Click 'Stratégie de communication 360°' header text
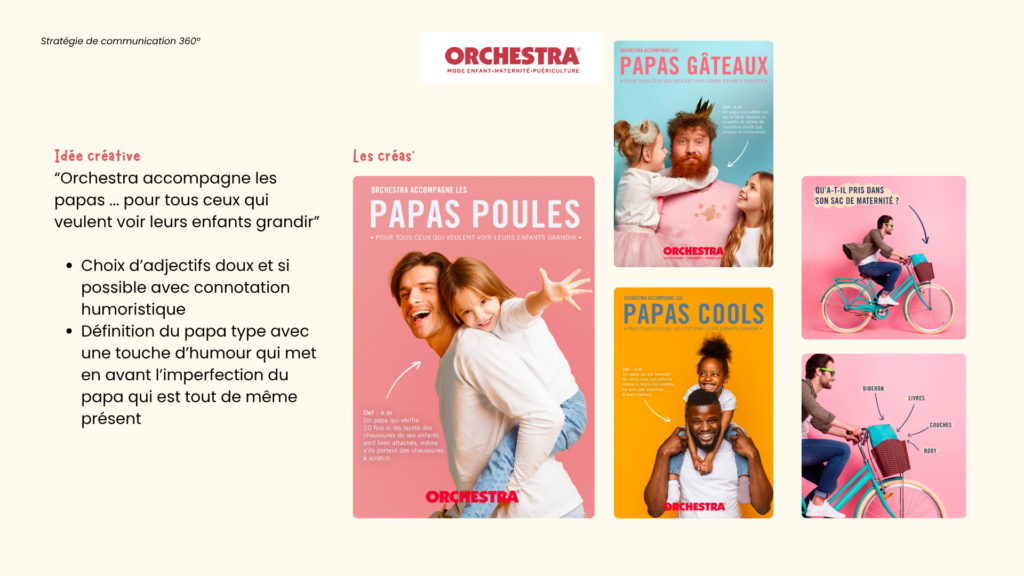The height and width of the screenshot is (576, 1024). coord(120,40)
